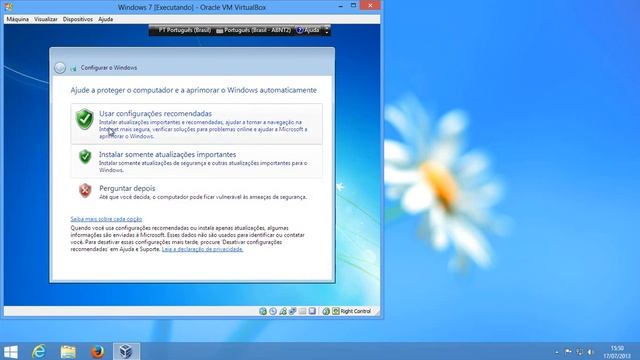
Task: Open the Dispositivos menu
Action: point(78,19)
